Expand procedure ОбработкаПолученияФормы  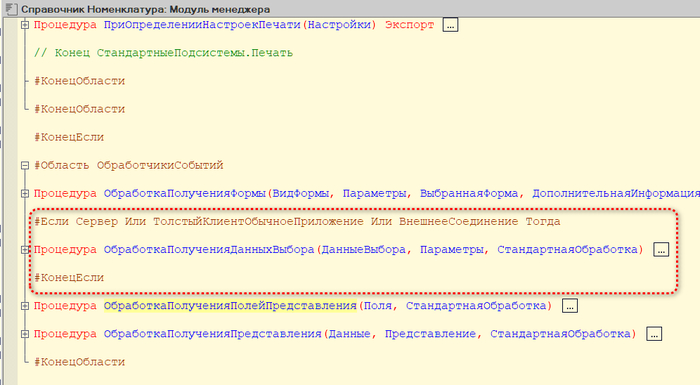[x=25, y=193]
